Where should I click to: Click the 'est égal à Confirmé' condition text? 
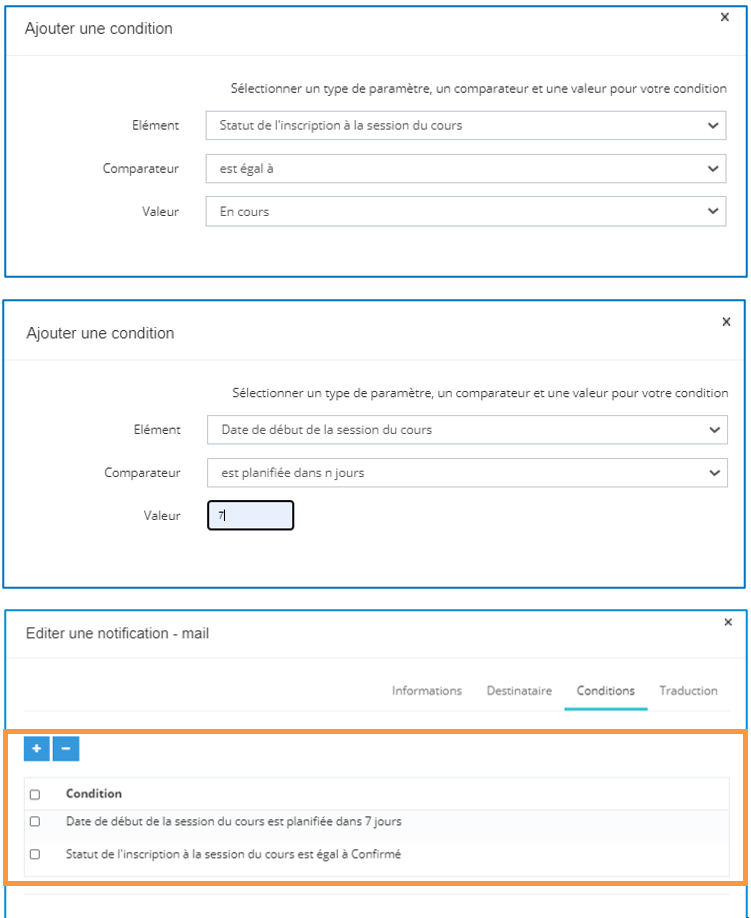233,854
